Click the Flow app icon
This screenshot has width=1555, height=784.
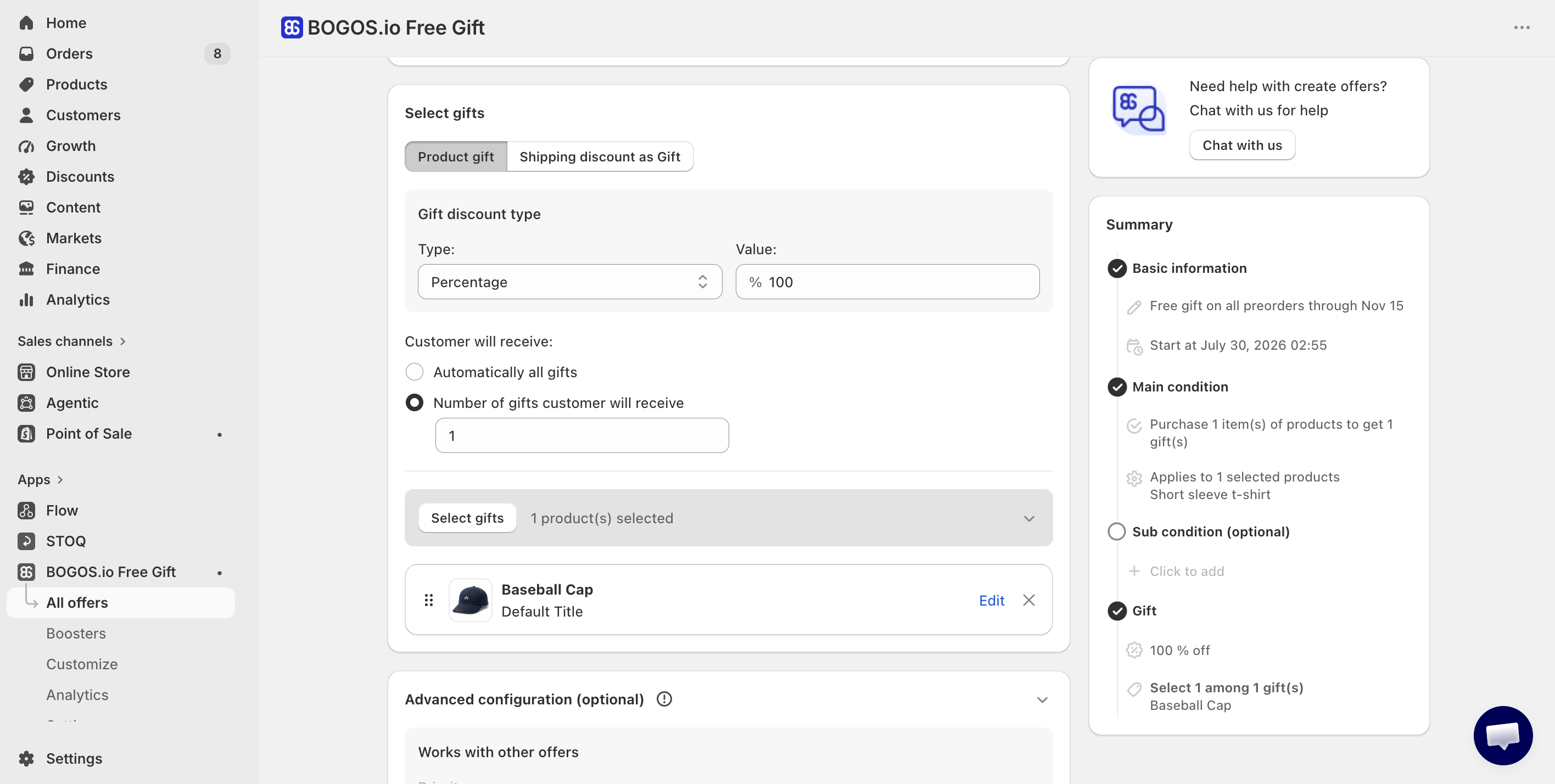click(26, 511)
